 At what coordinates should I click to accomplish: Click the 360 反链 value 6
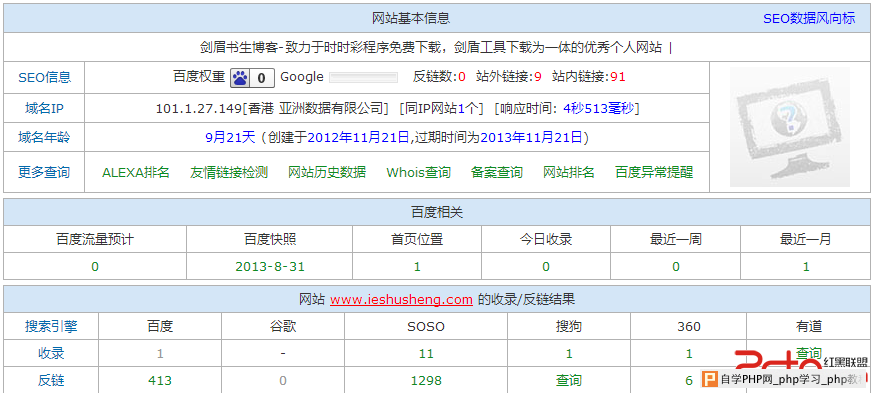click(689, 381)
